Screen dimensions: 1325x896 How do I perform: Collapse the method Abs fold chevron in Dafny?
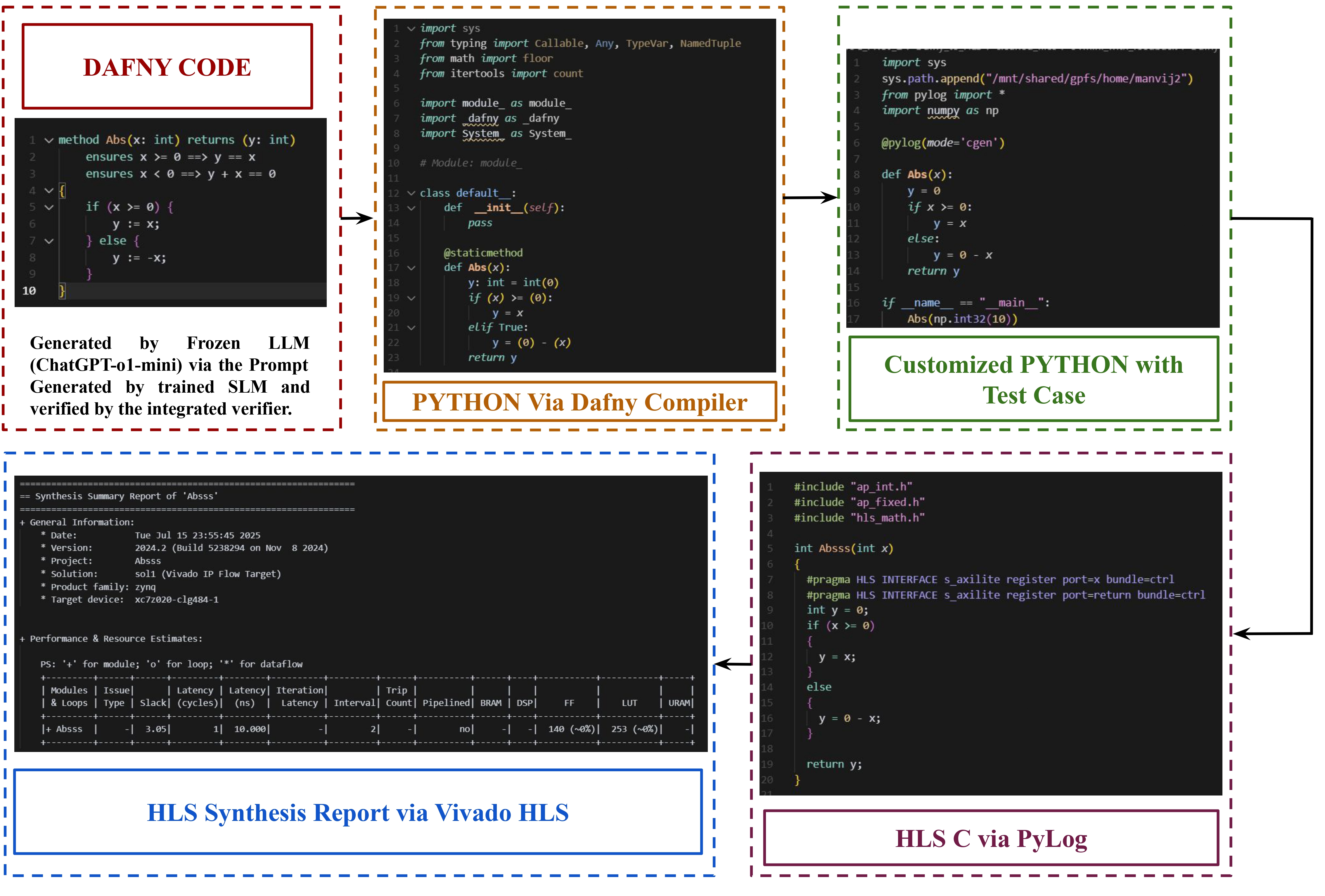[x=49, y=140]
